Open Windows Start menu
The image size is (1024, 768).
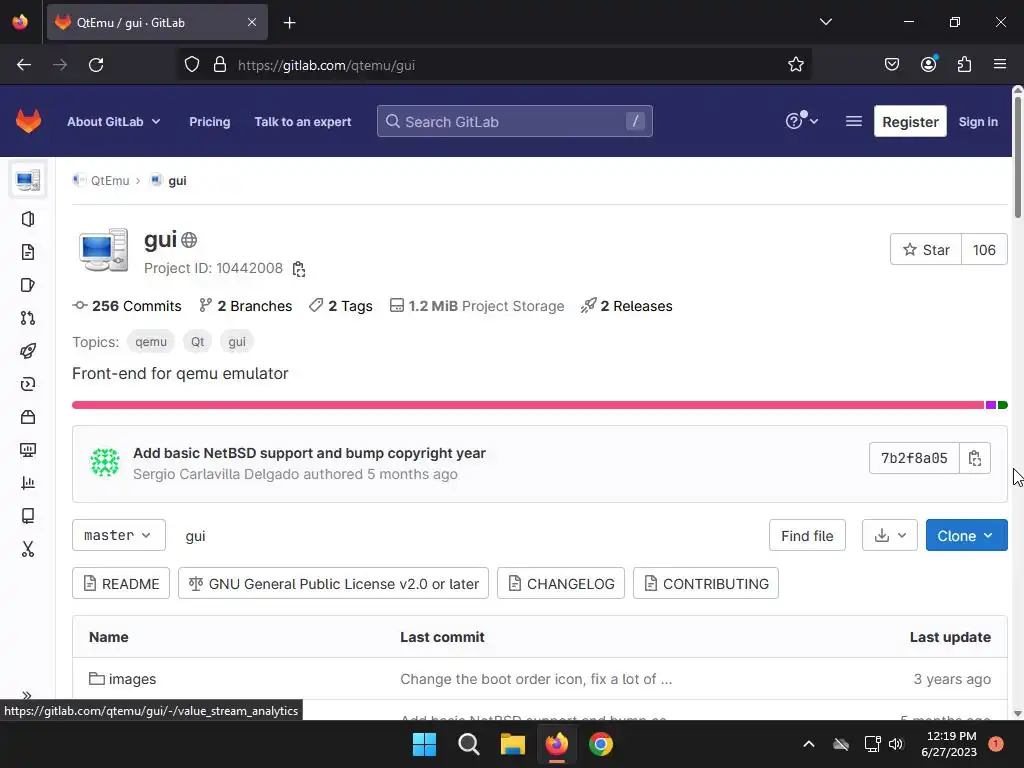[x=424, y=744]
